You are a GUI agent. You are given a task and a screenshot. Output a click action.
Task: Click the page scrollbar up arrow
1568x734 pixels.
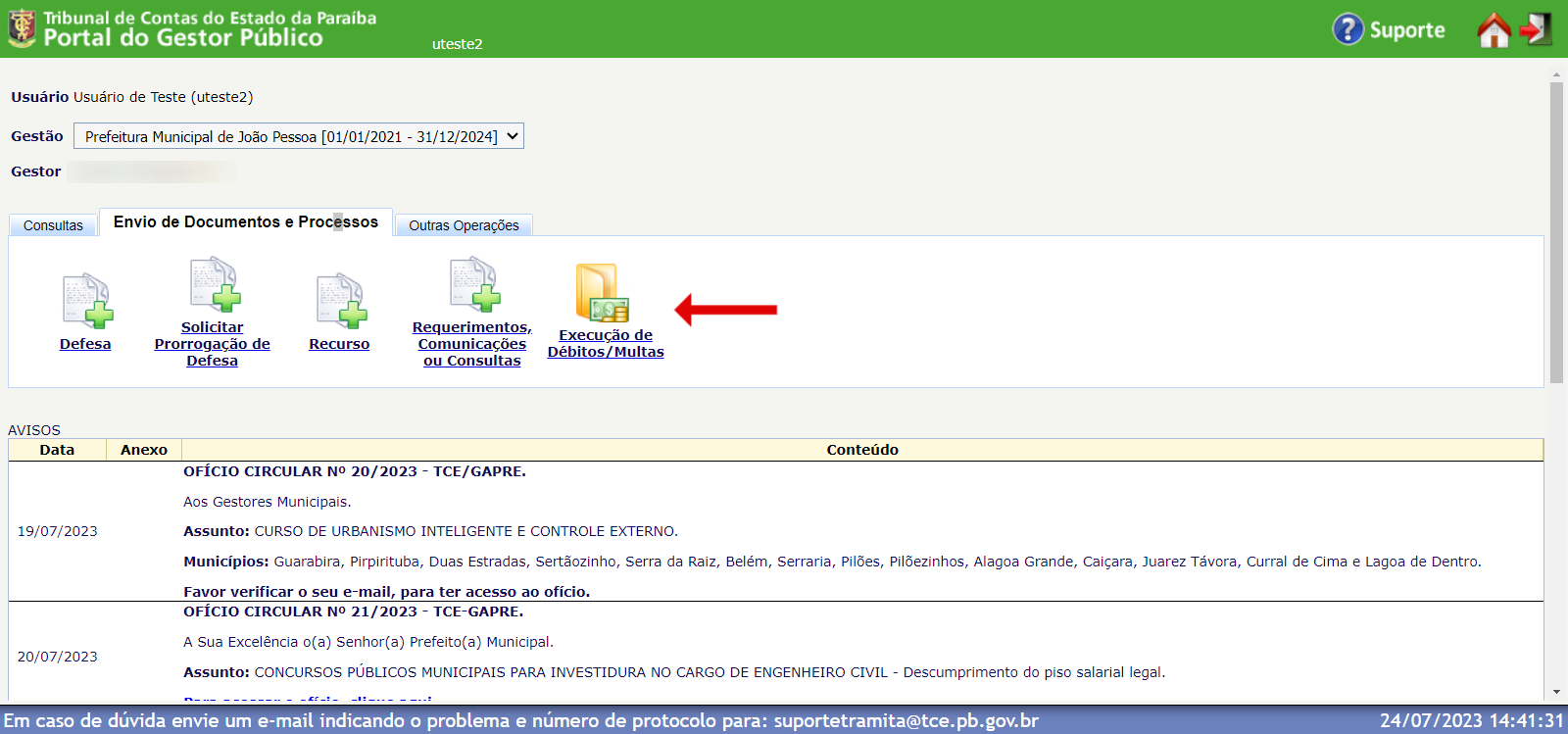pos(1556,74)
